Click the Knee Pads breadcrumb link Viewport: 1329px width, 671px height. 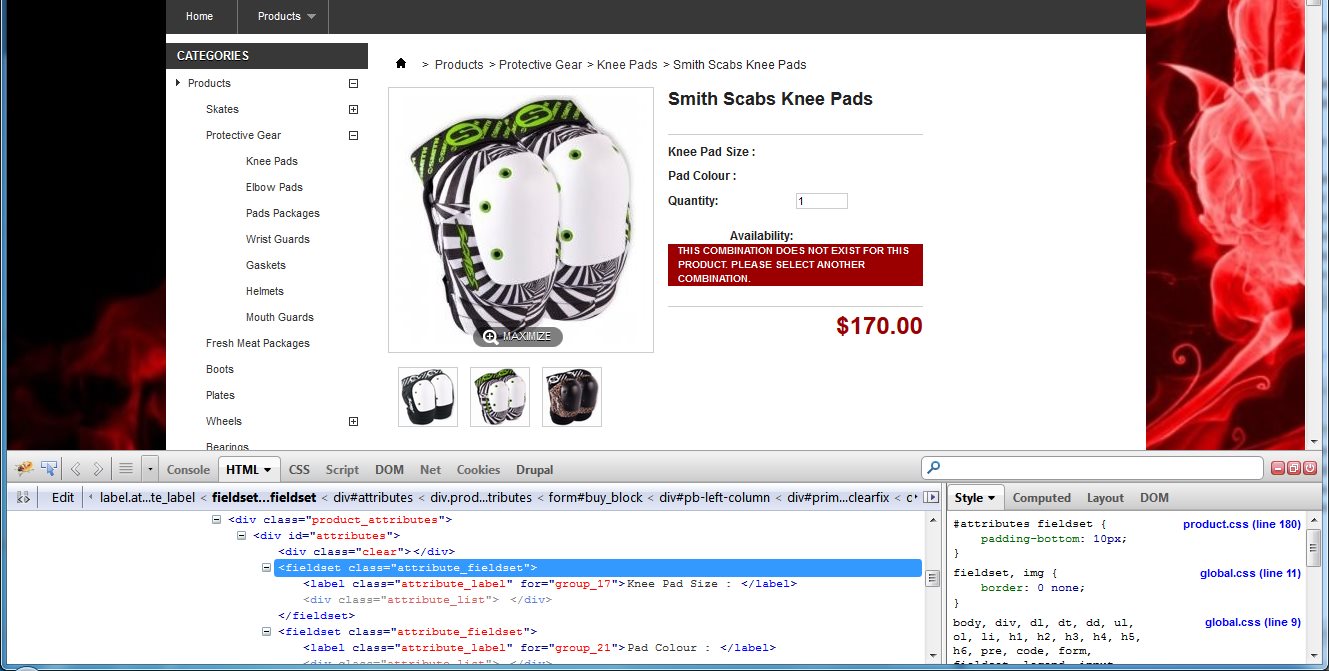point(627,64)
